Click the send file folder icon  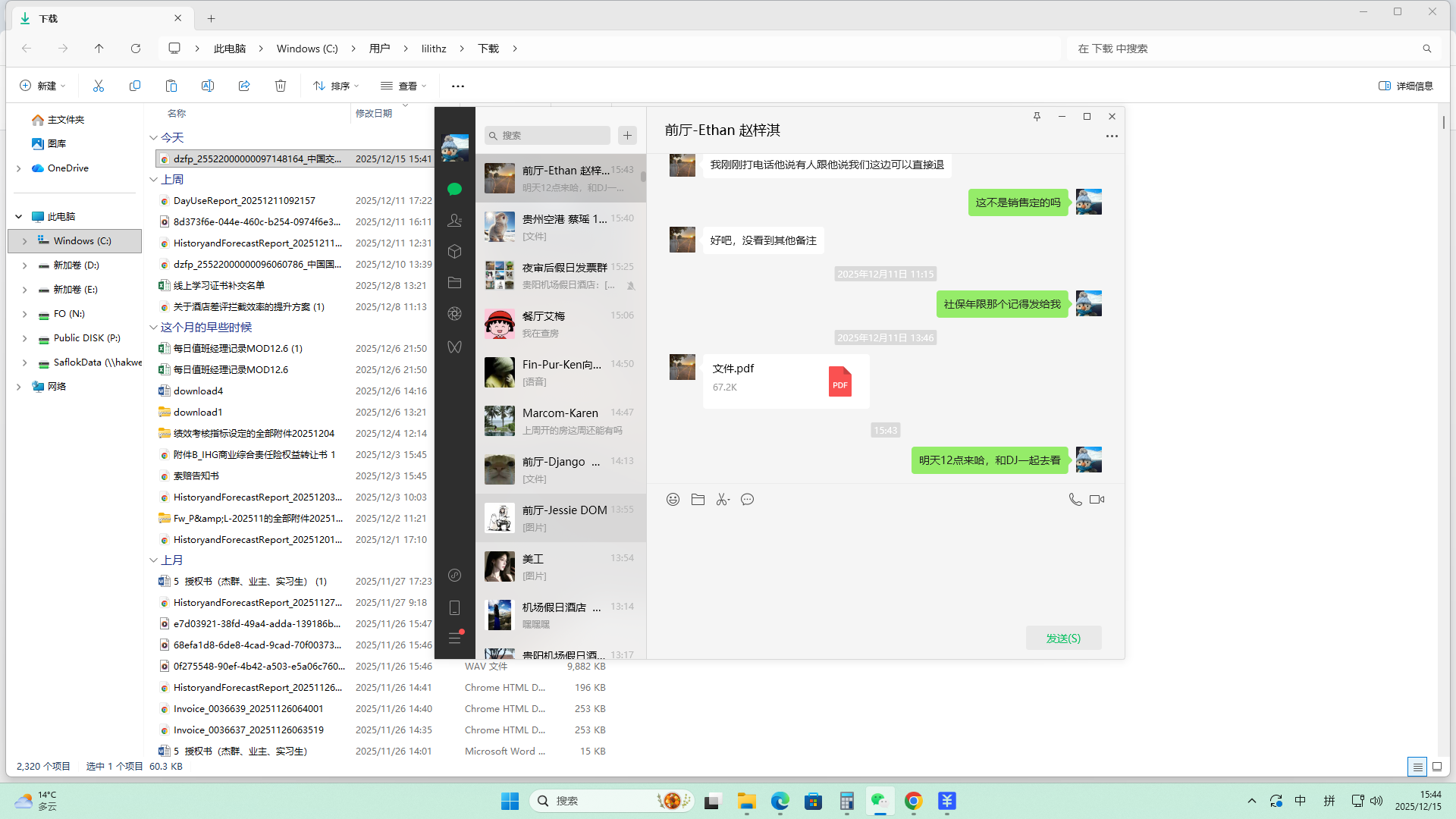pyautogui.click(x=698, y=500)
